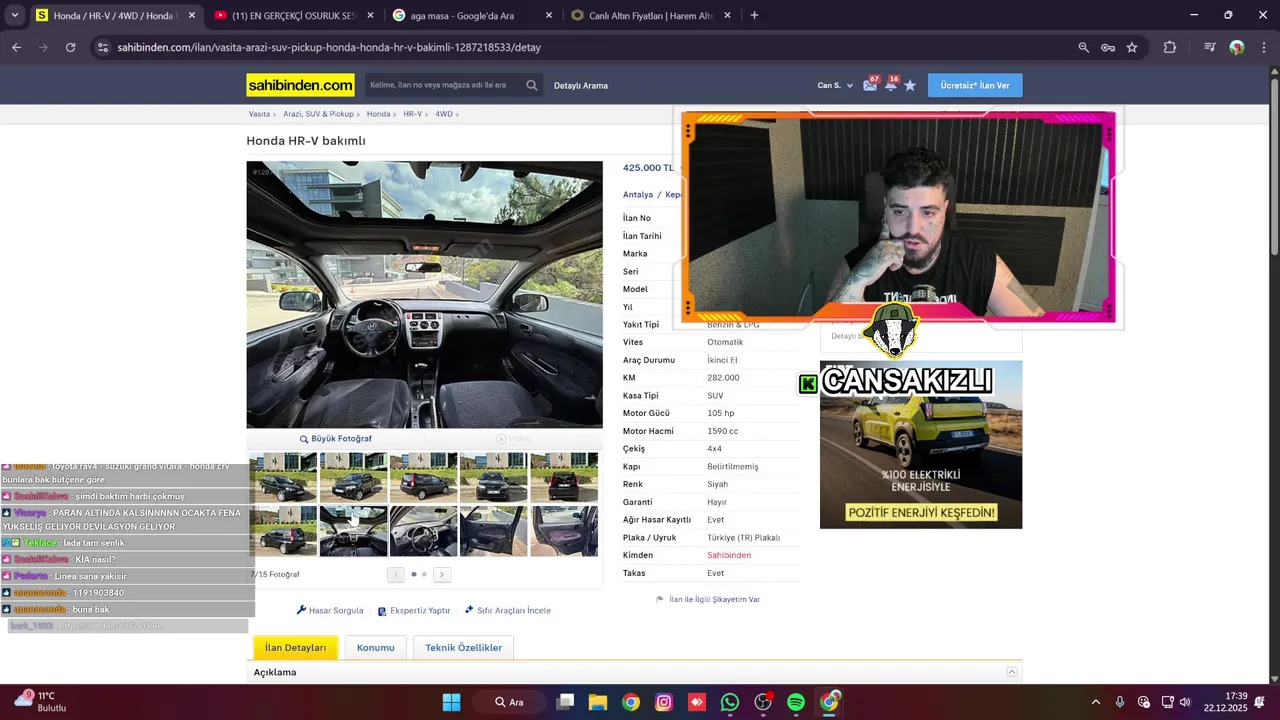Screen dimensions: 1280x720
Task: Go to next photo thumbnails page arrow
Action: (x=442, y=574)
